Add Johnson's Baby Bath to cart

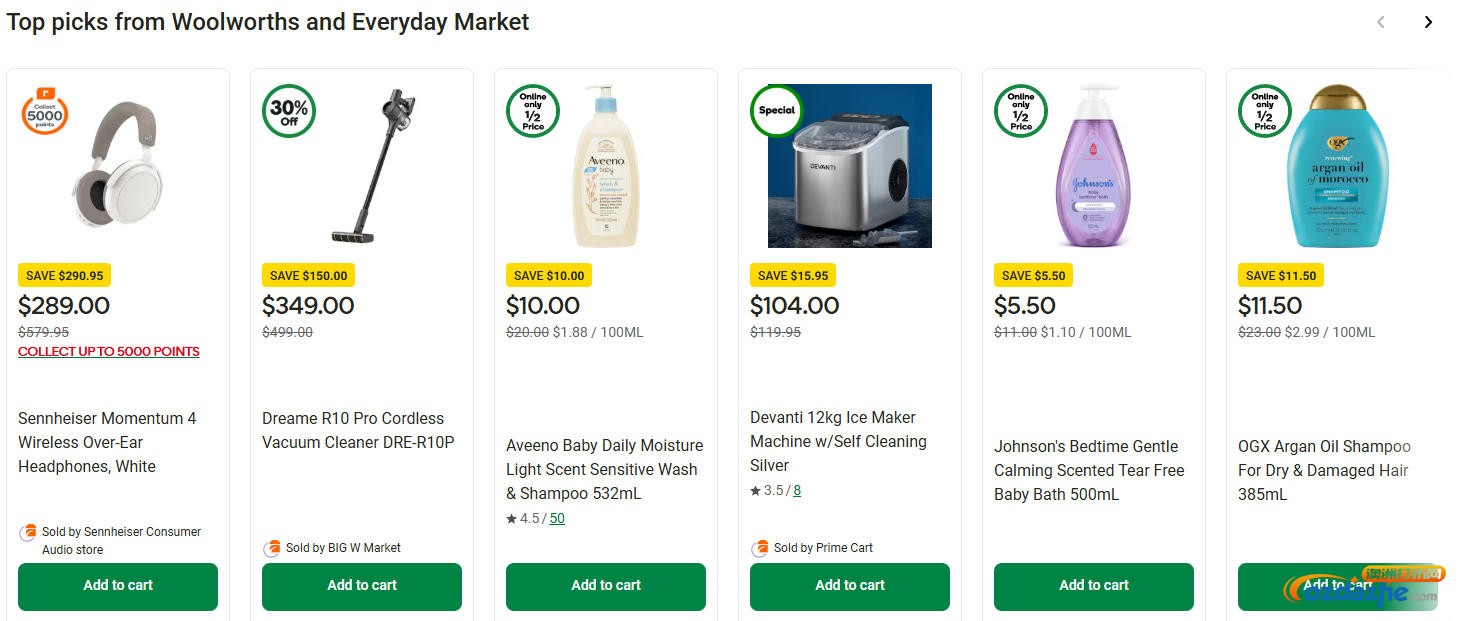pyautogui.click(x=1094, y=586)
